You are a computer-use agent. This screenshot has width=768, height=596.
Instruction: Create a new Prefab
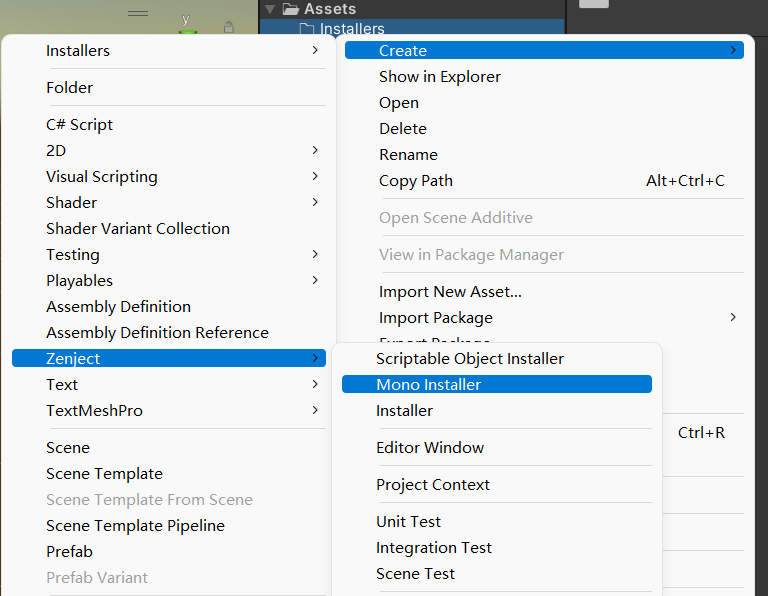pyautogui.click(x=168, y=551)
